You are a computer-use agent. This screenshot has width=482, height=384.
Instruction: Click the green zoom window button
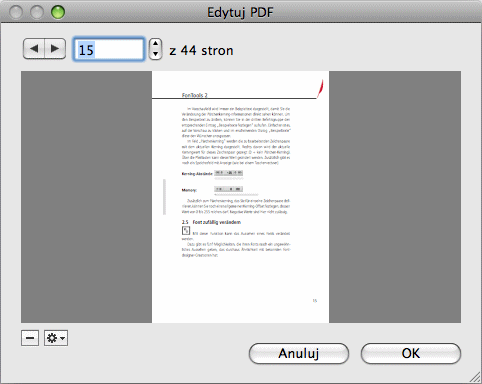point(58,12)
